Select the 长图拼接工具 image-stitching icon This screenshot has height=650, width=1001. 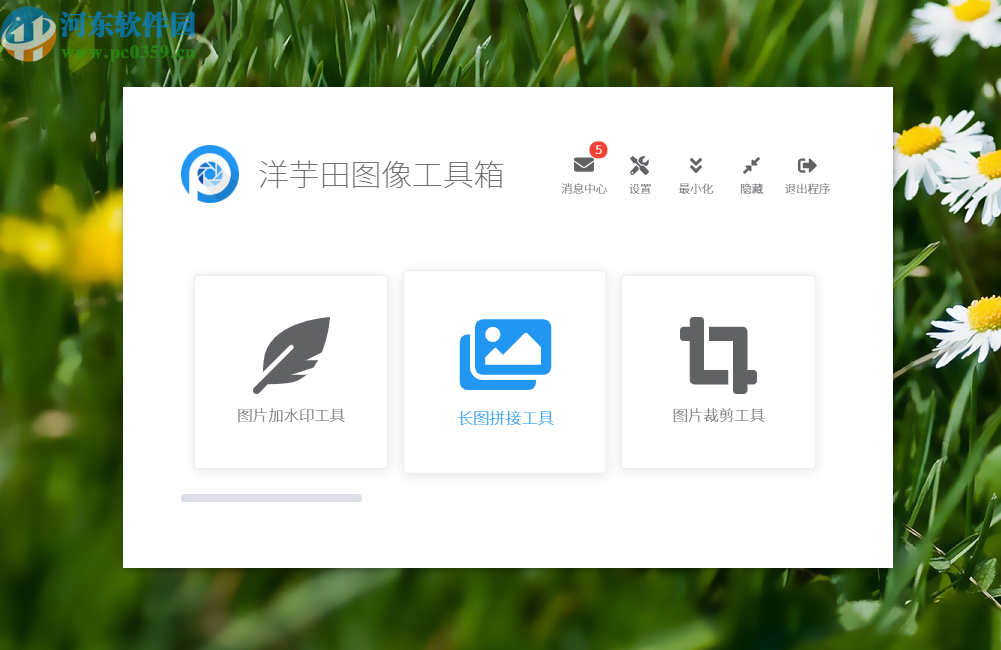click(505, 354)
